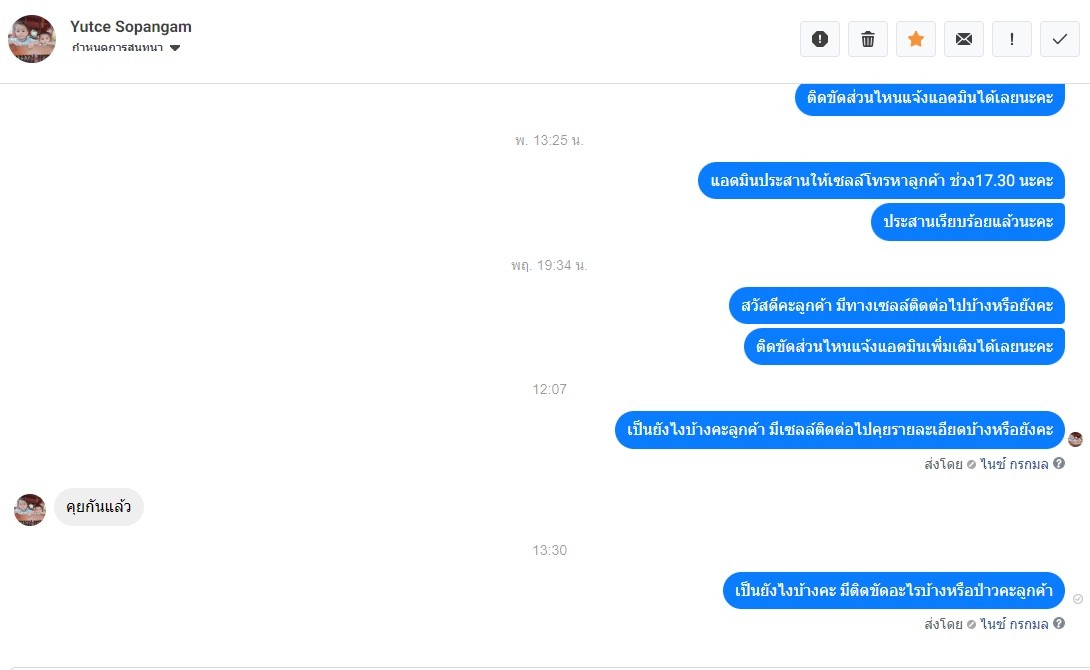Toggle the orange star follow-up icon
Viewport: 1090px width, 670px height.
tap(916, 39)
